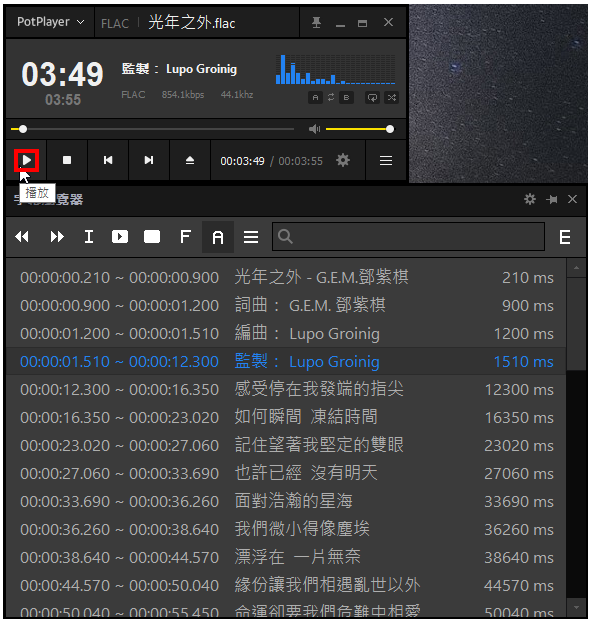Image resolution: width=594 pixels, height=624 pixels.
Task: Stop playback with the square button
Action: point(67,160)
